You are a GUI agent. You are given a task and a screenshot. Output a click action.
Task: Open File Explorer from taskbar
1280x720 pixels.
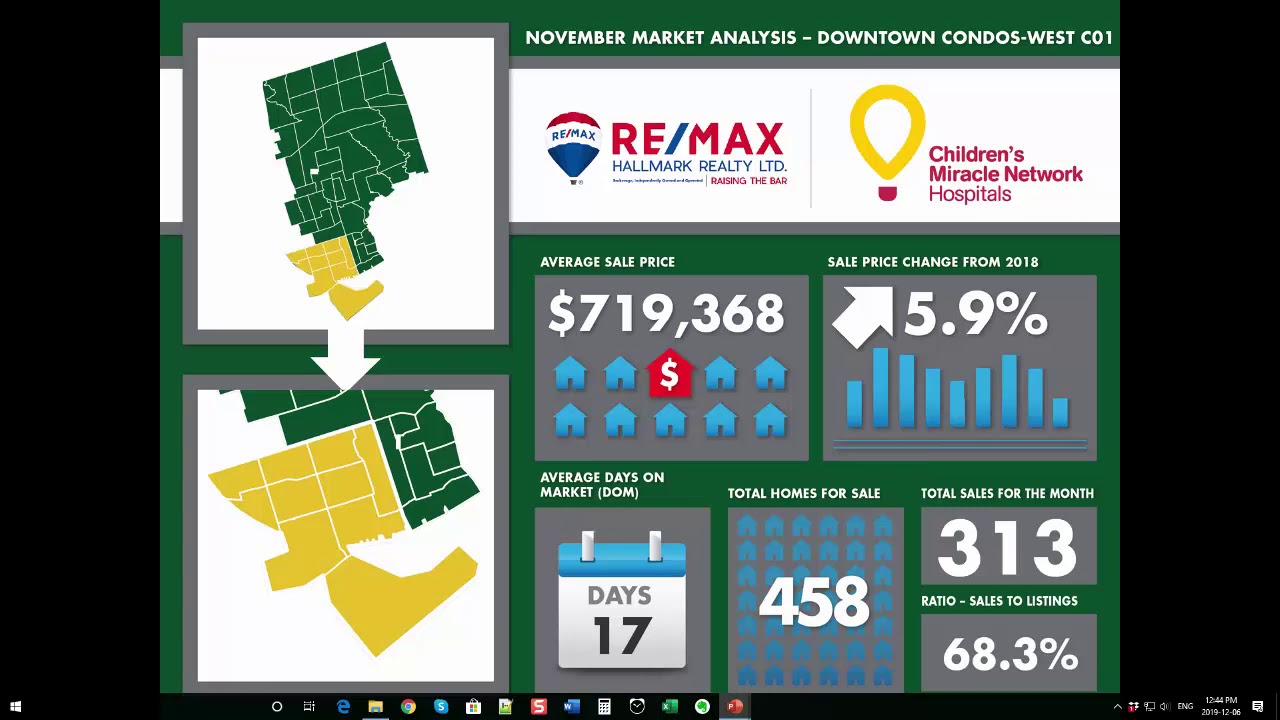(x=375, y=707)
